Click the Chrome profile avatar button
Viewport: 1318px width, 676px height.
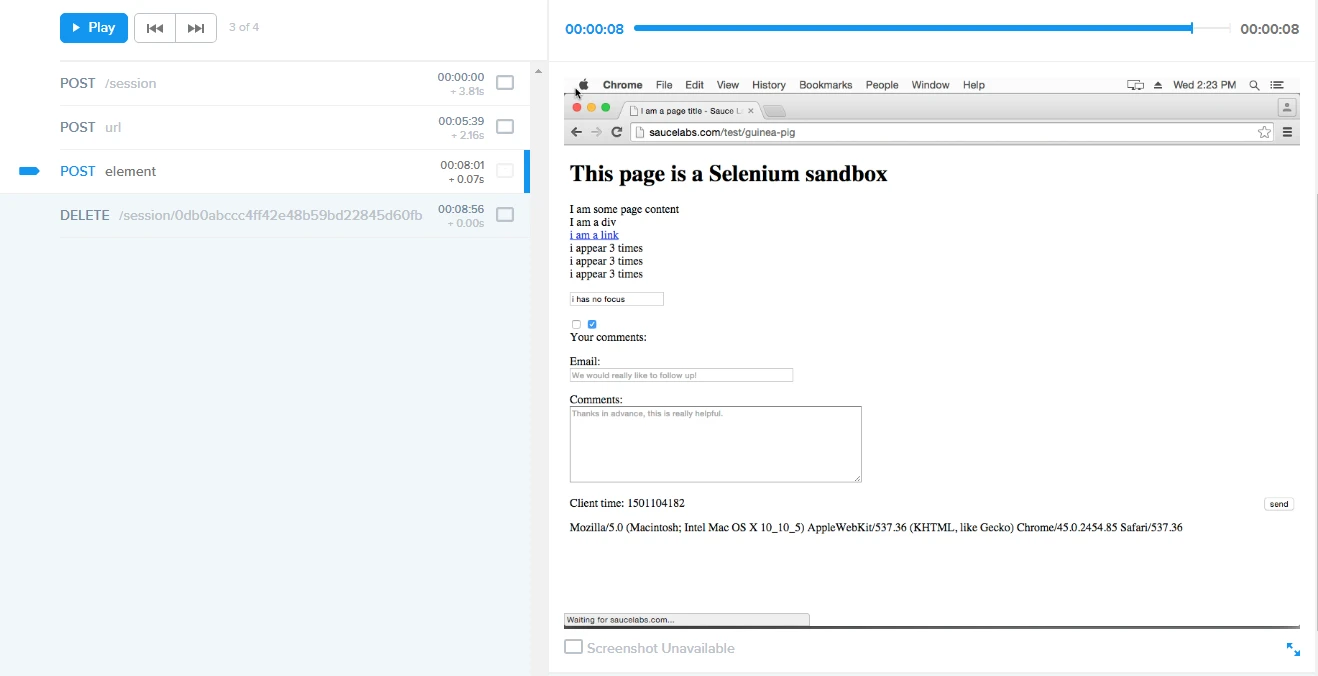1287,107
